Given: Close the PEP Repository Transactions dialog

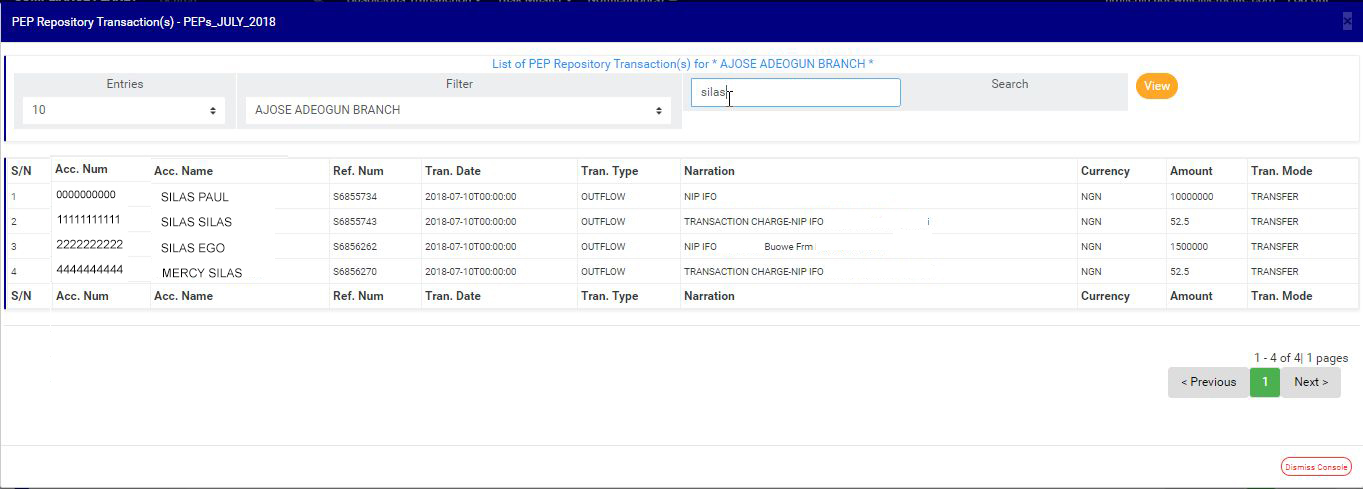Looking at the screenshot, I should tap(1347, 21).
